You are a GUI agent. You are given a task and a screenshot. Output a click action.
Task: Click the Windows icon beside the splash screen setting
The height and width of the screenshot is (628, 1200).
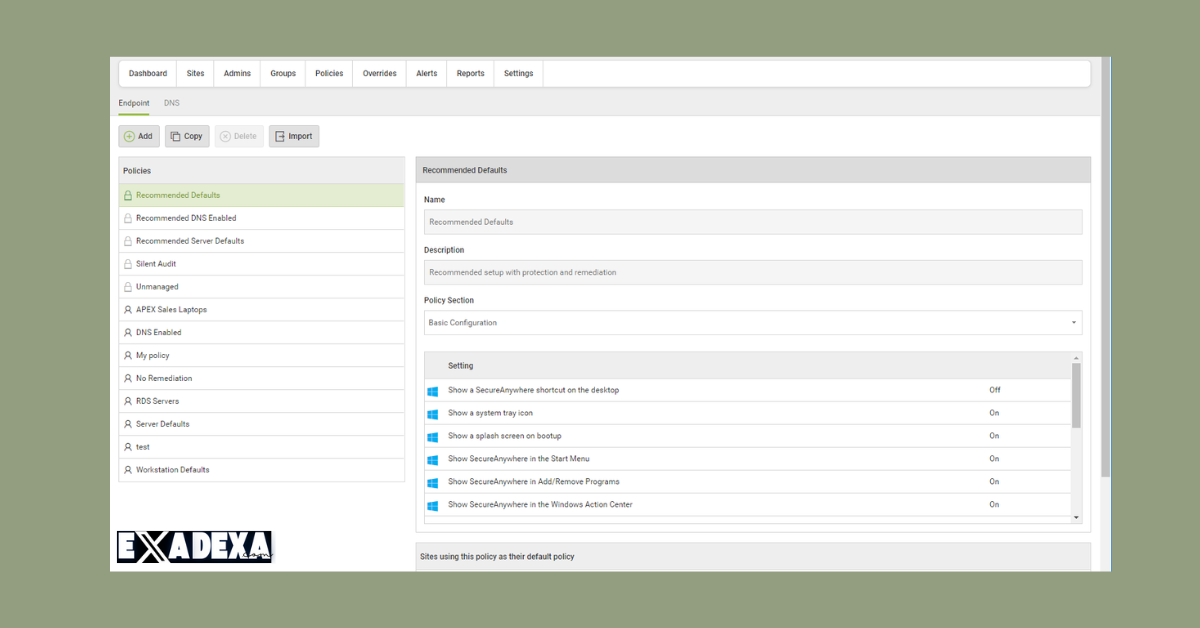(432, 436)
